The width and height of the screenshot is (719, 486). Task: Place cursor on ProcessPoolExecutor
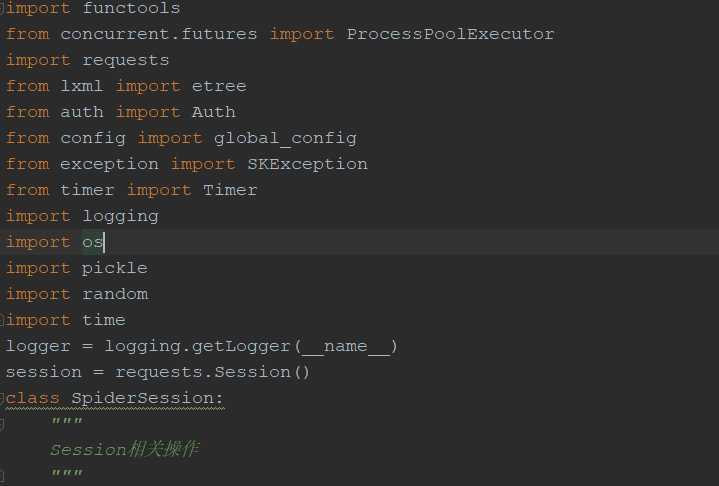(x=450, y=34)
